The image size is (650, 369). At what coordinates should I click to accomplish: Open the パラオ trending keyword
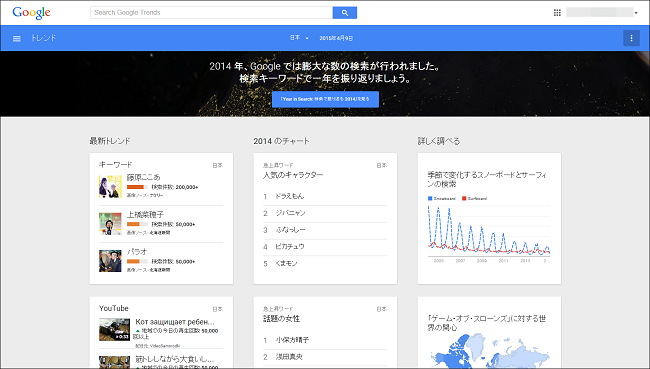pos(137,251)
